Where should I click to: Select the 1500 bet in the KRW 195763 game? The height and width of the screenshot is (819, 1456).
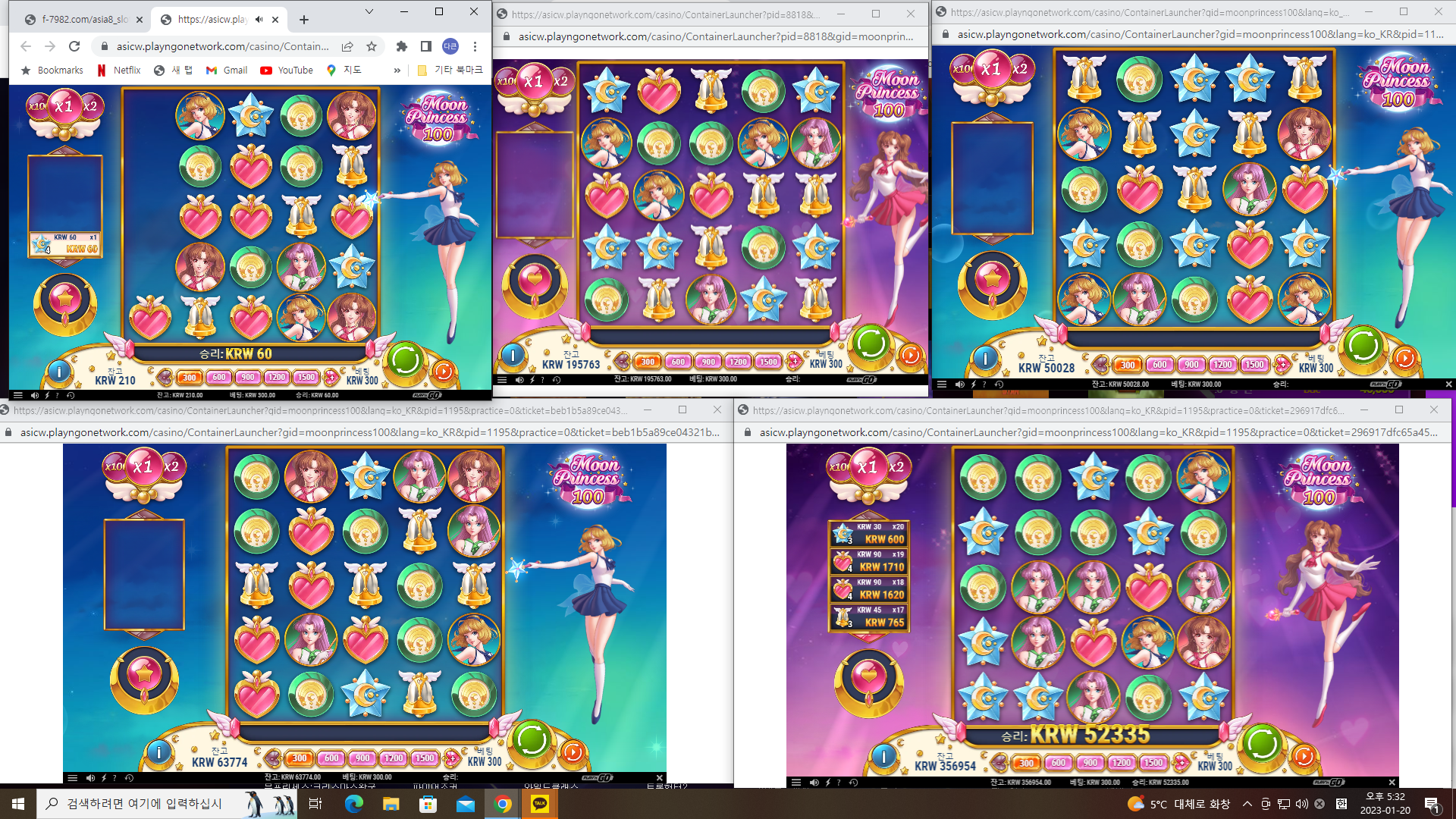pos(768,362)
